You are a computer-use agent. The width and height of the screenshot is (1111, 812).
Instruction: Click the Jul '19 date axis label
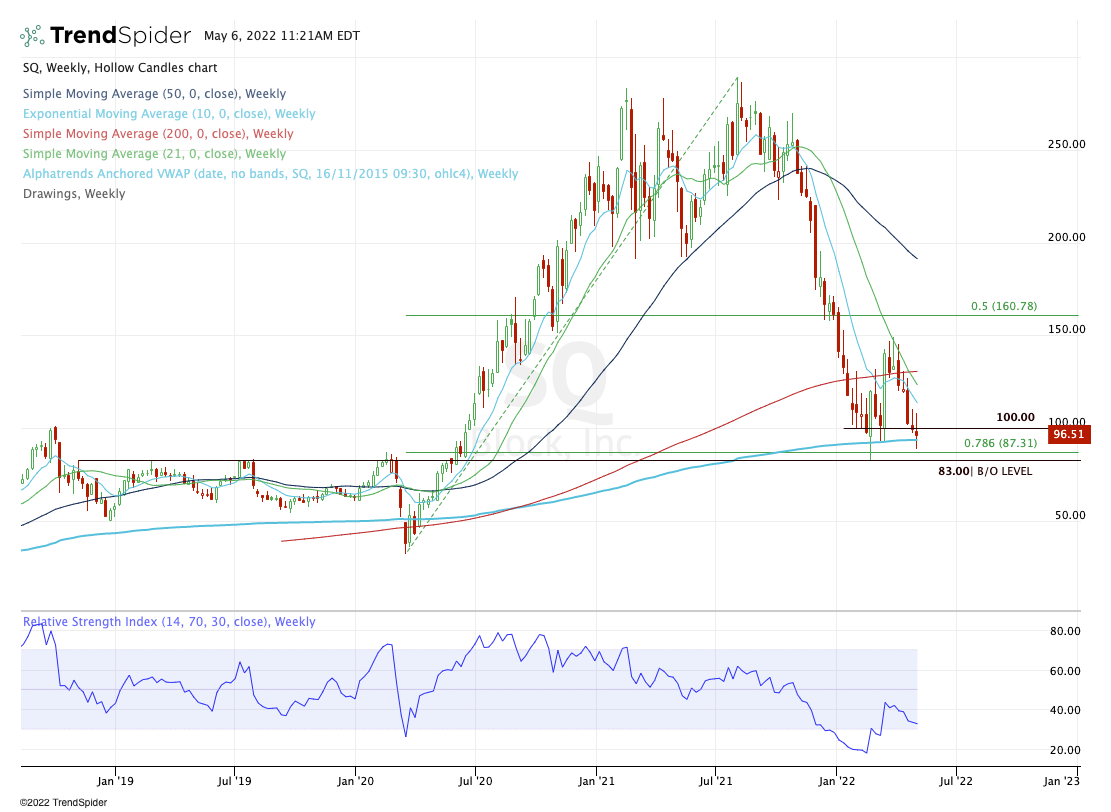[x=235, y=781]
